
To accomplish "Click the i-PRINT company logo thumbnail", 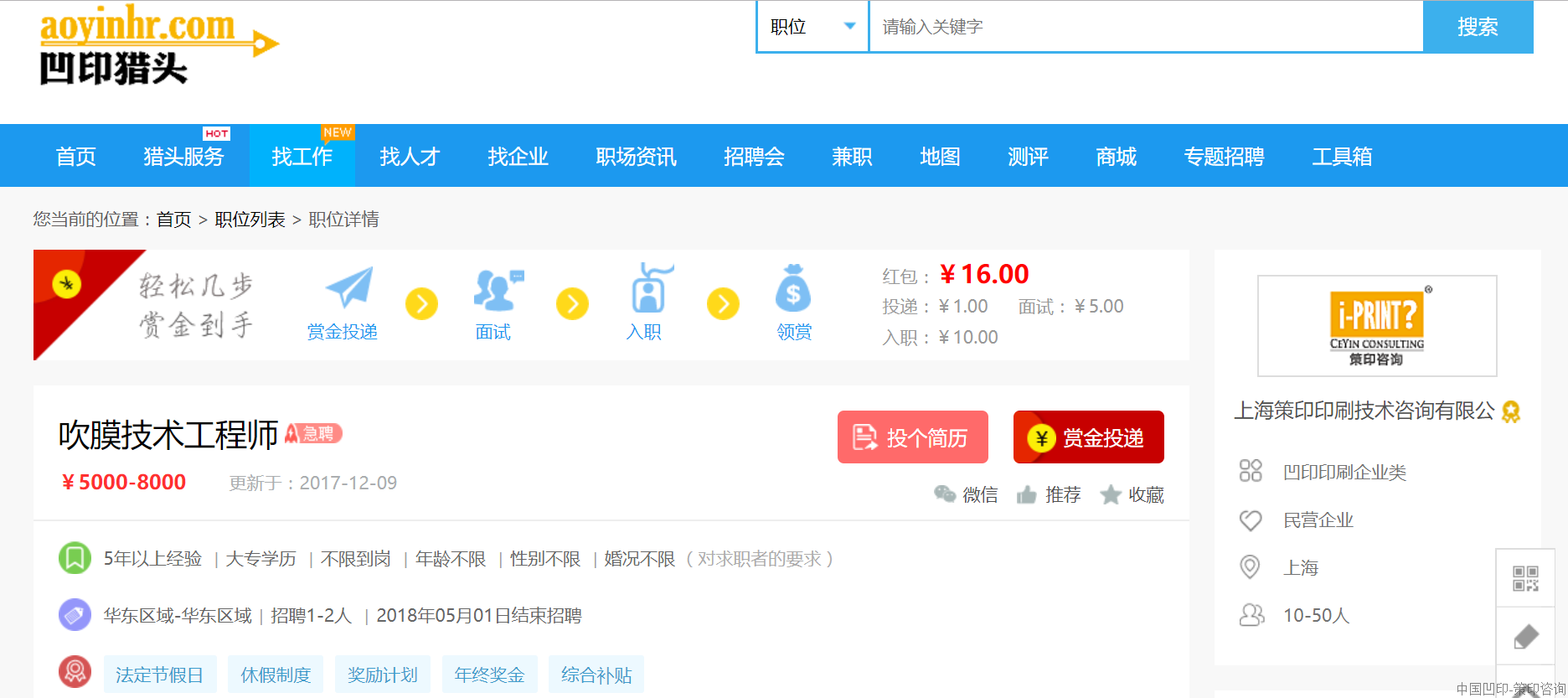I will click(1376, 326).
